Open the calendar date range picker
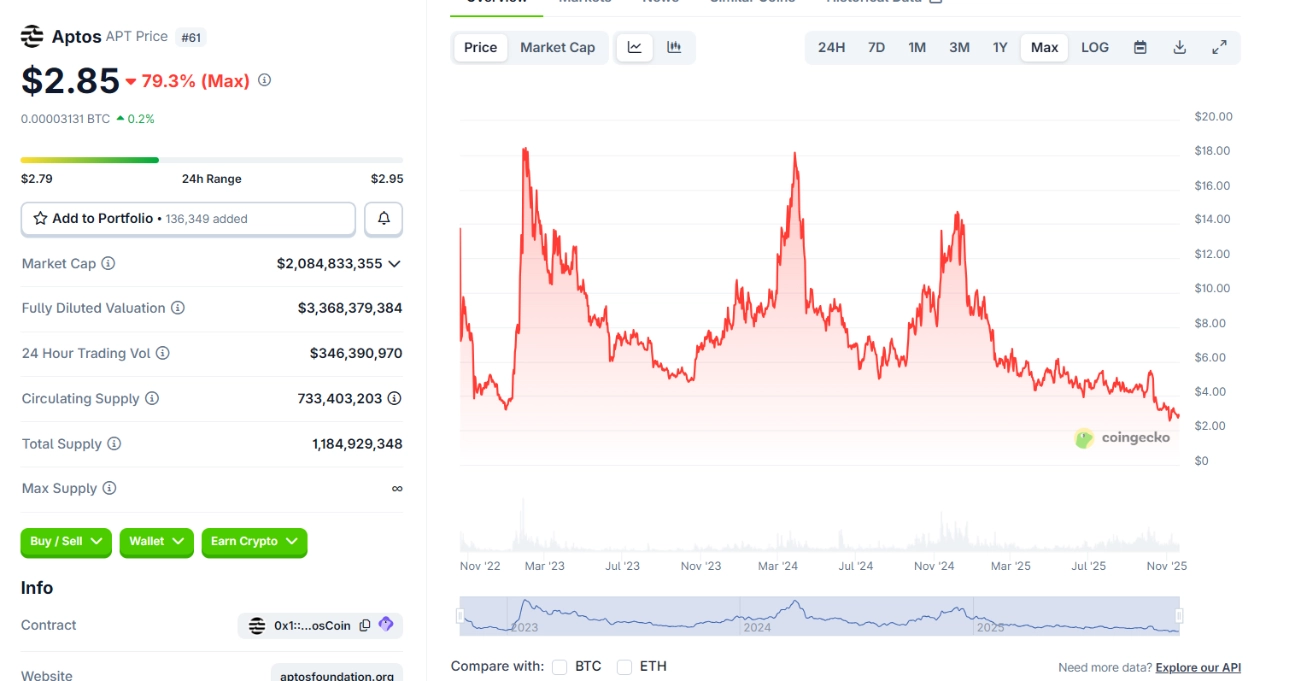The height and width of the screenshot is (681, 1301). [1140, 47]
